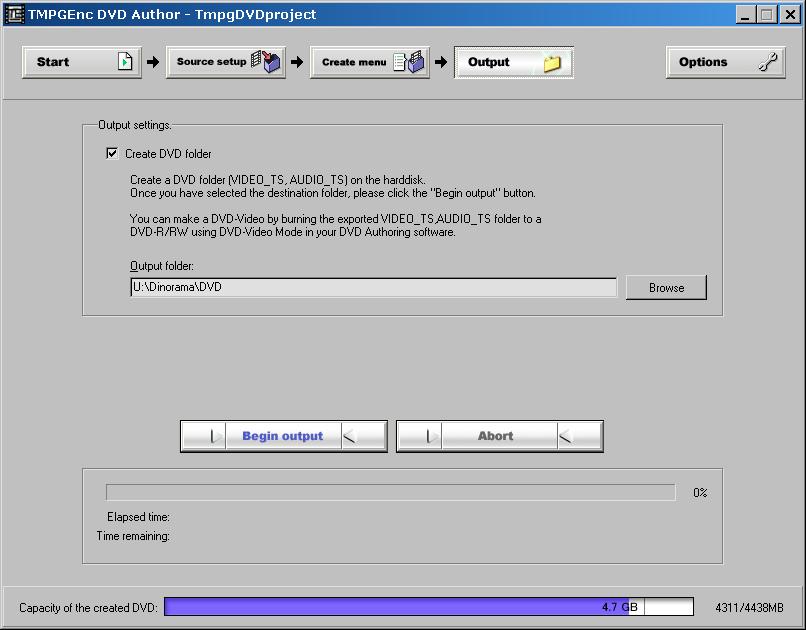
Task: Open the Options dialog
Action: (704, 62)
